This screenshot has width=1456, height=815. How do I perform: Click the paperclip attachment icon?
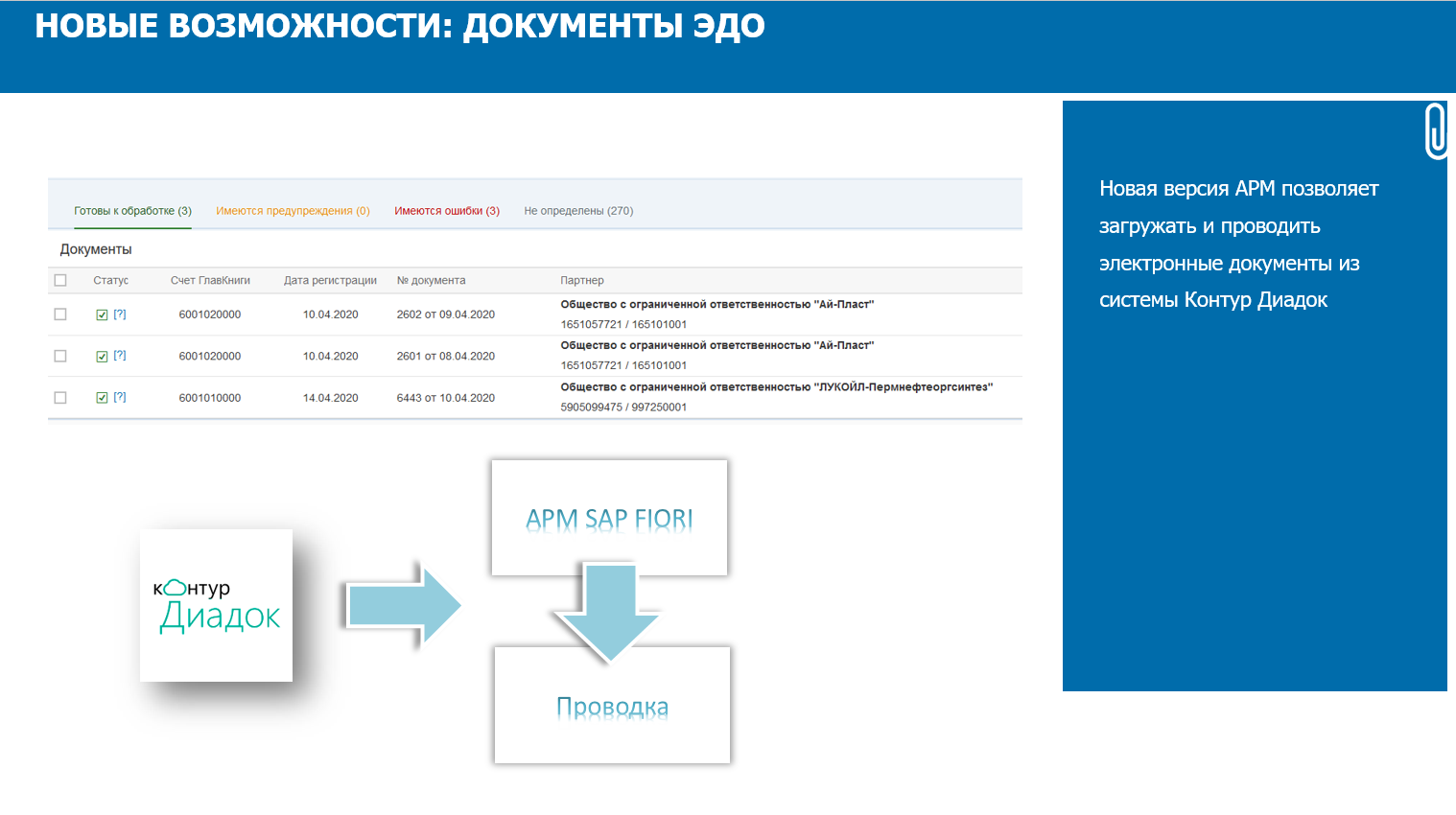pyautogui.click(x=1435, y=130)
